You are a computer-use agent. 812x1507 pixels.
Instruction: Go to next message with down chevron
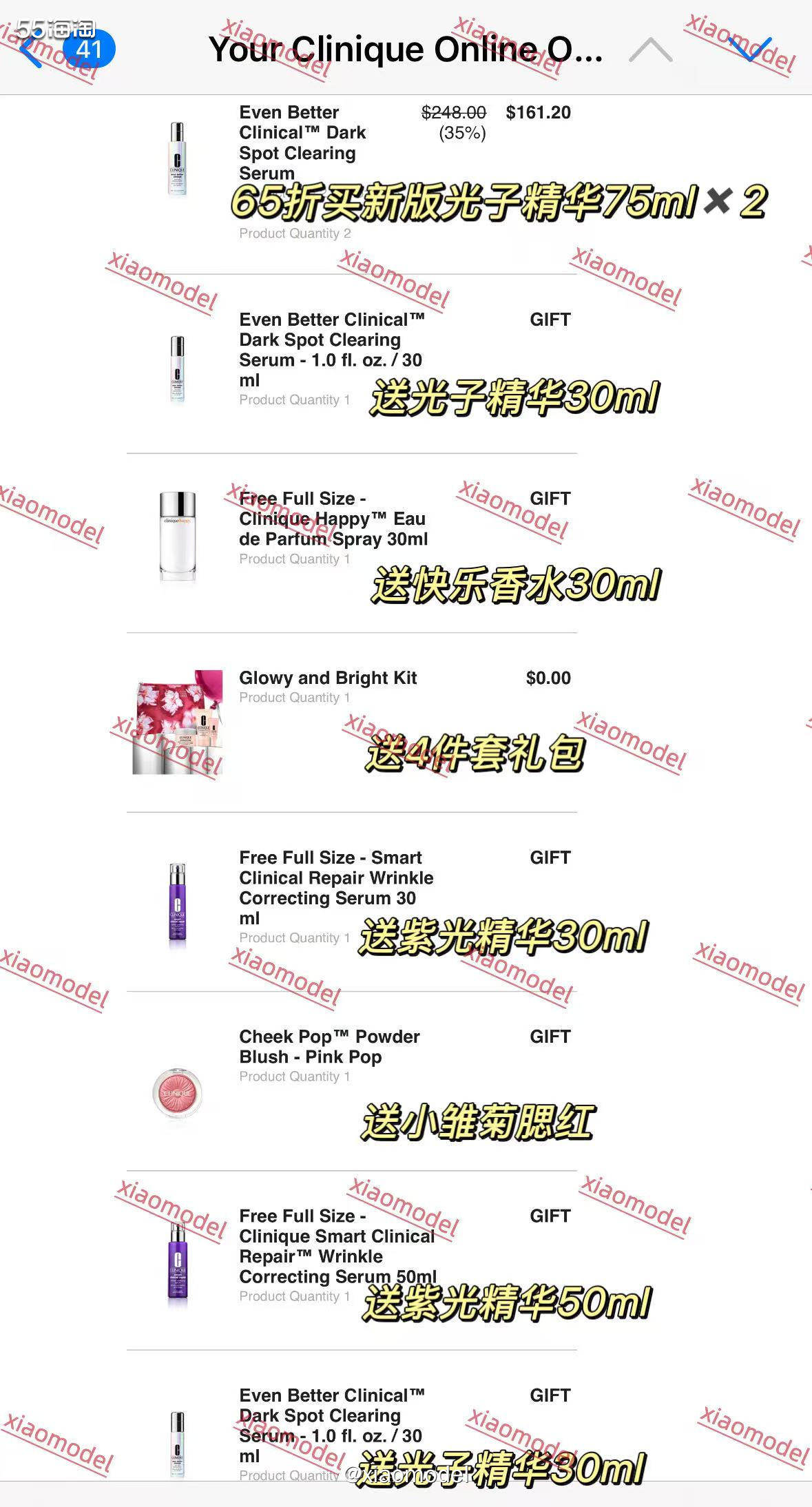pos(749,50)
